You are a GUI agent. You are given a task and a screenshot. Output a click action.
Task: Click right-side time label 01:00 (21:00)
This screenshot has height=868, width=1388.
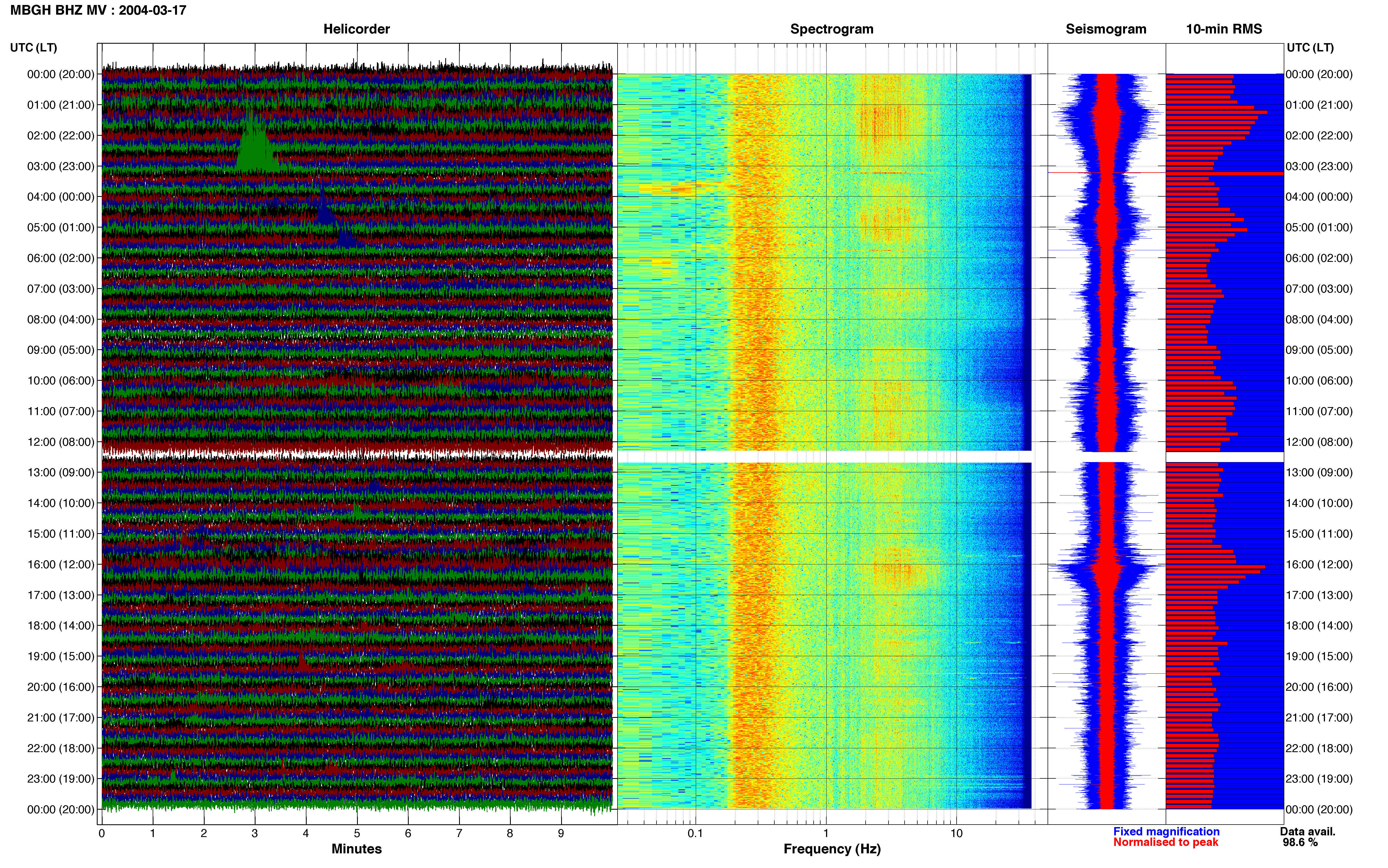1319,105
